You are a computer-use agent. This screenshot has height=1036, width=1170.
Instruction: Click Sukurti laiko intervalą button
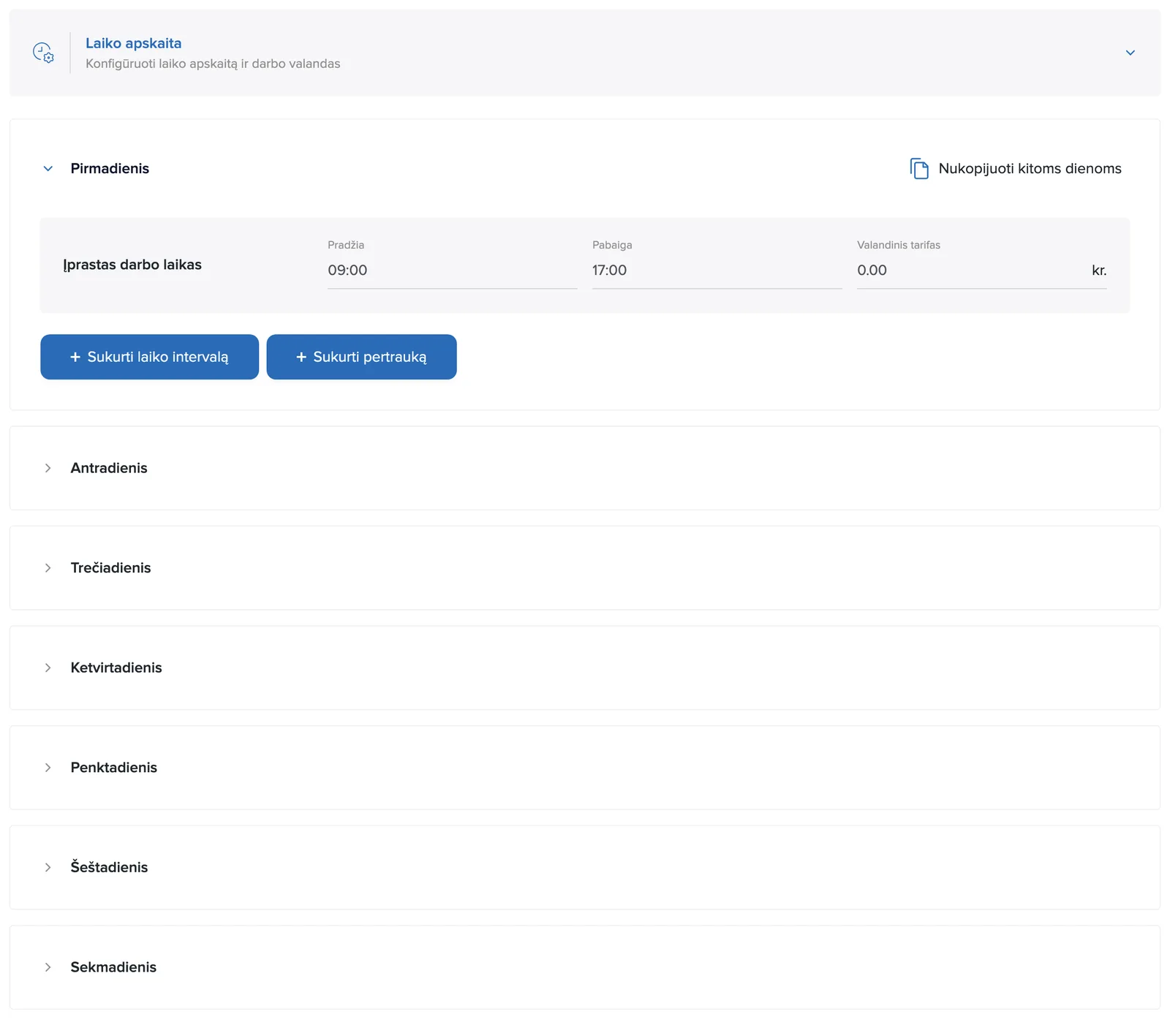(149, 357)
